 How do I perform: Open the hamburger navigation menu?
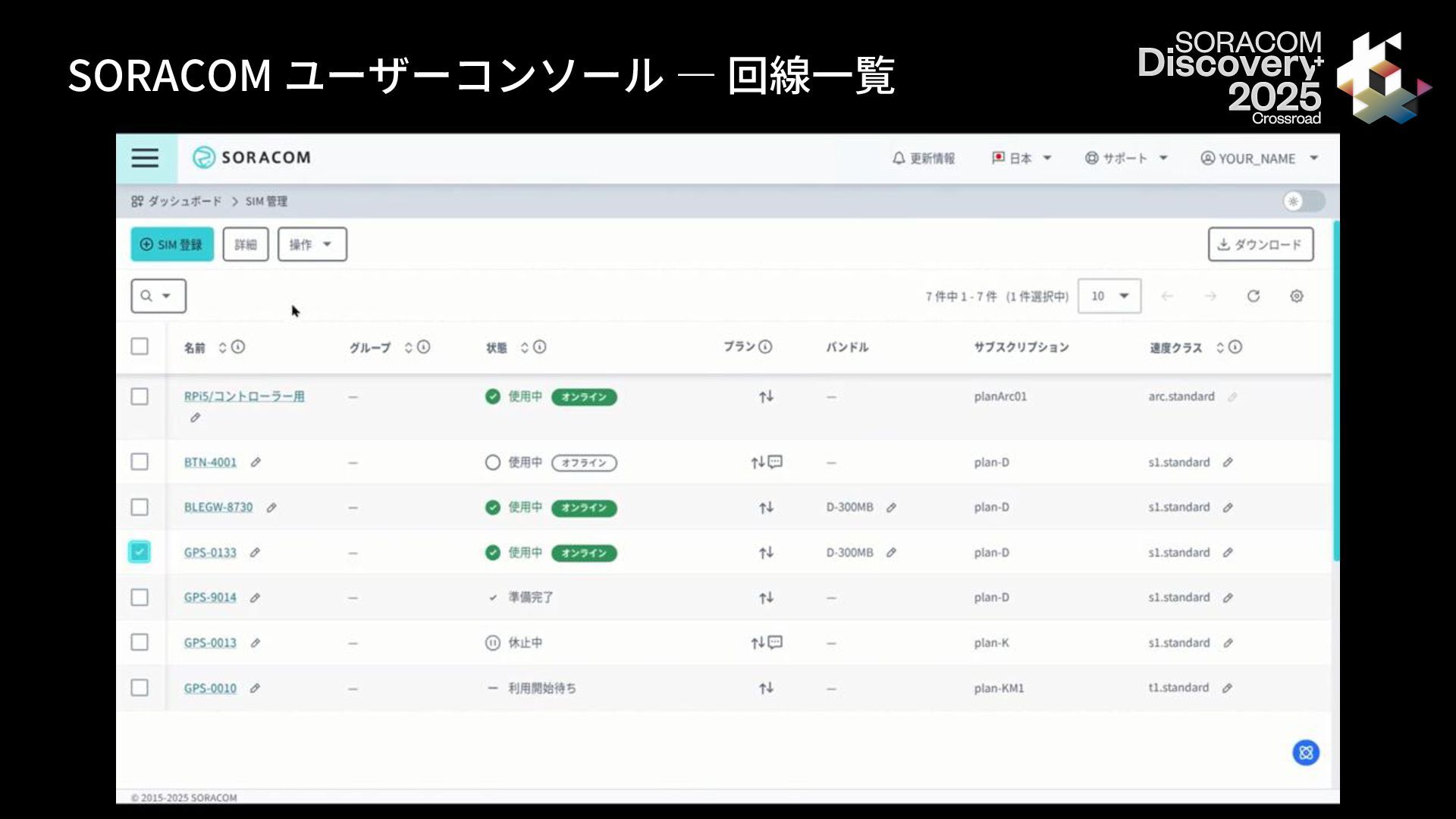pyautogui.click(x=145, y=158)
